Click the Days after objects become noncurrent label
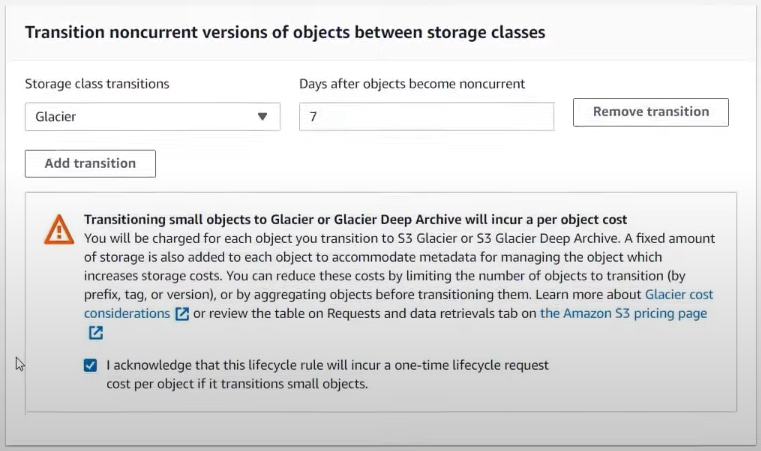 click(412, 84)
